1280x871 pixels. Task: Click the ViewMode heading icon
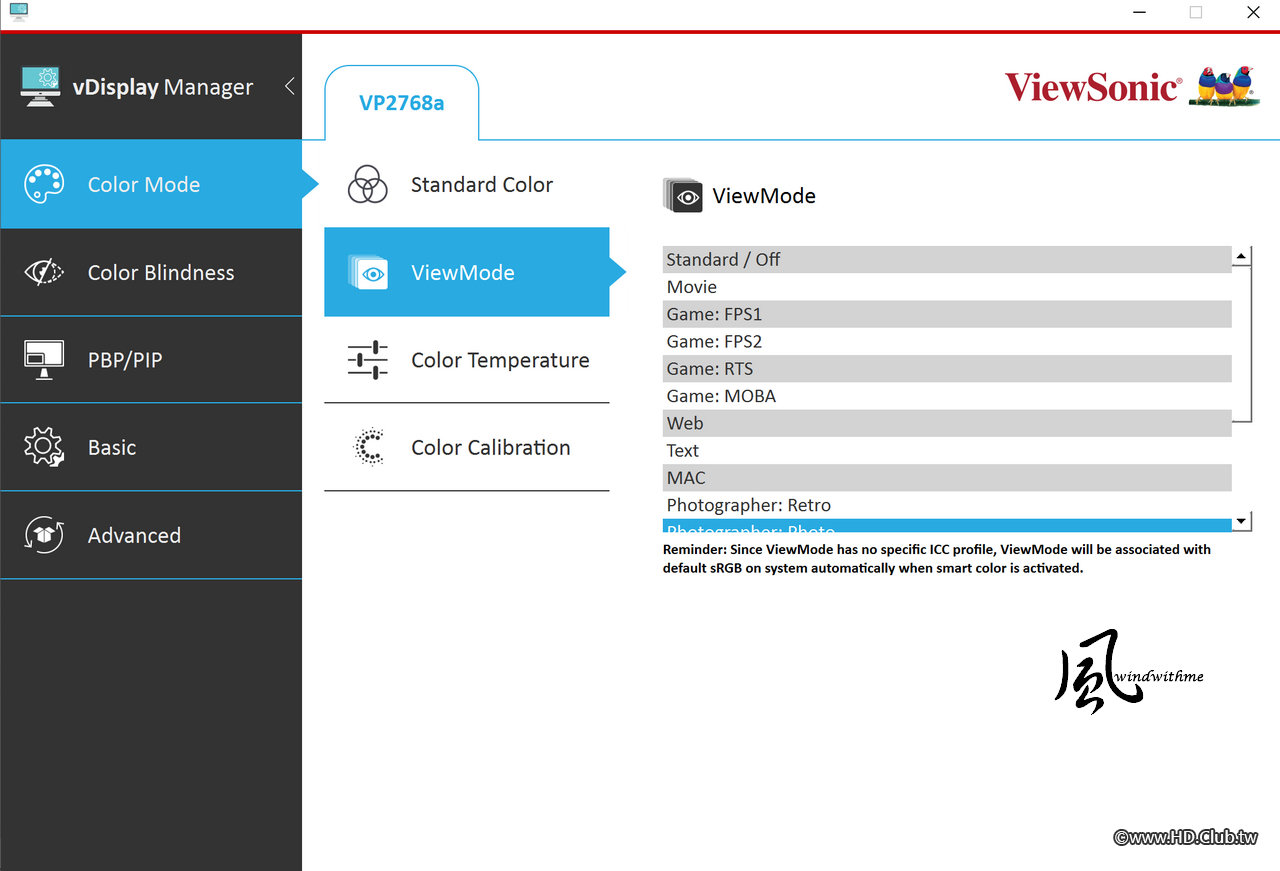pos(683,195)
